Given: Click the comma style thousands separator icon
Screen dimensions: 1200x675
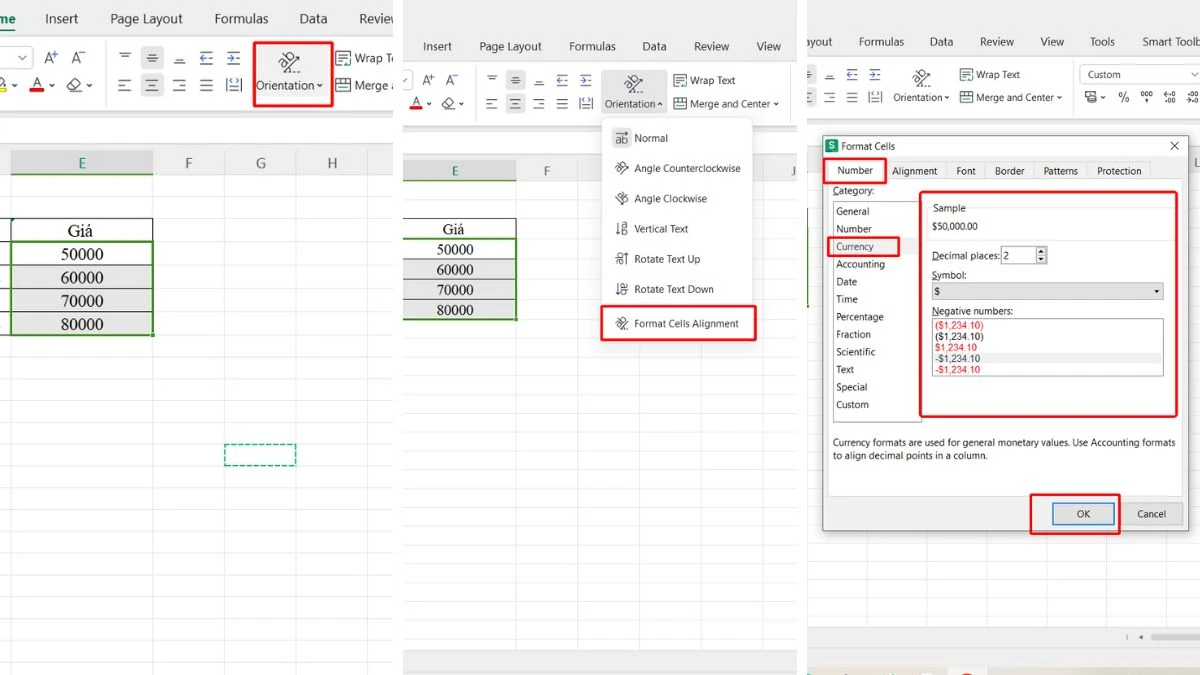Looking at the screenshot, I should click(x=1147, y=97).
